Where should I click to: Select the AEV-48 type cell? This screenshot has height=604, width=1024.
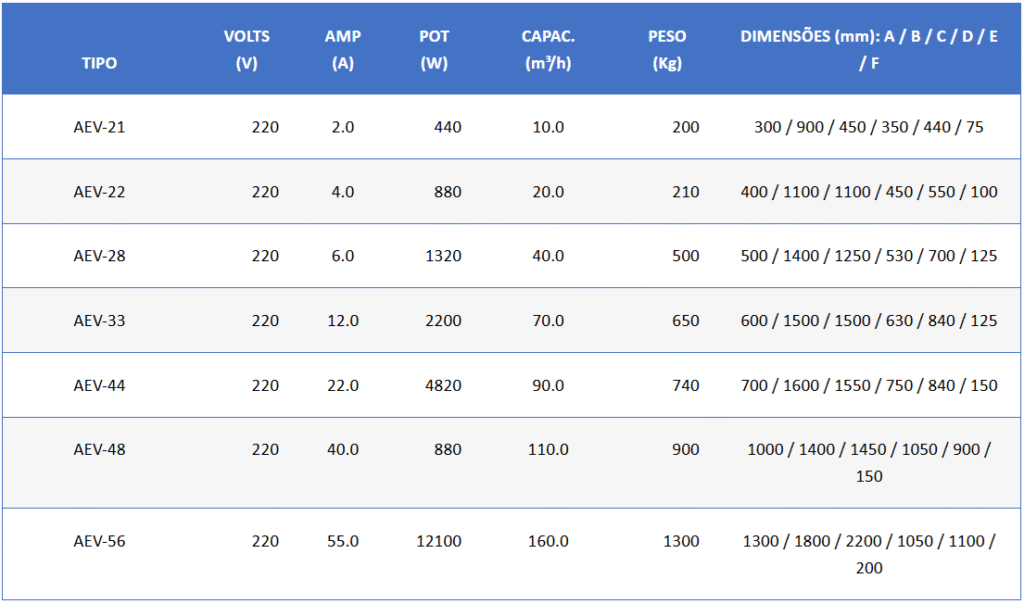point(99,449)
